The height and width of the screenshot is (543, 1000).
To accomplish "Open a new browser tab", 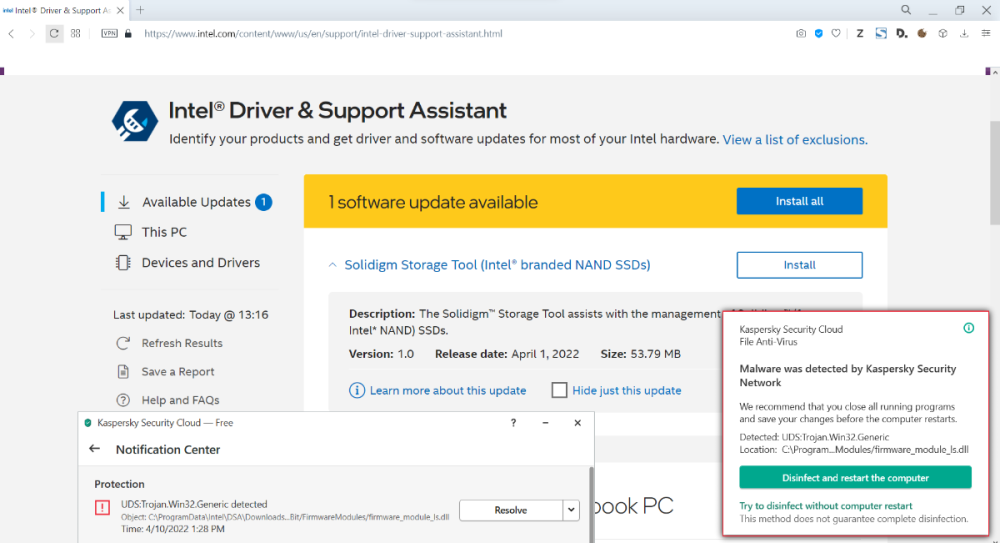I will tap(140, 10).
